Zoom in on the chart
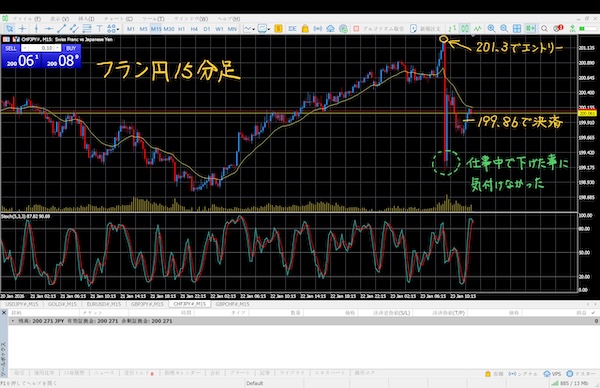The height and width of the screenshot is (388, 600). [x=491, y=29]
